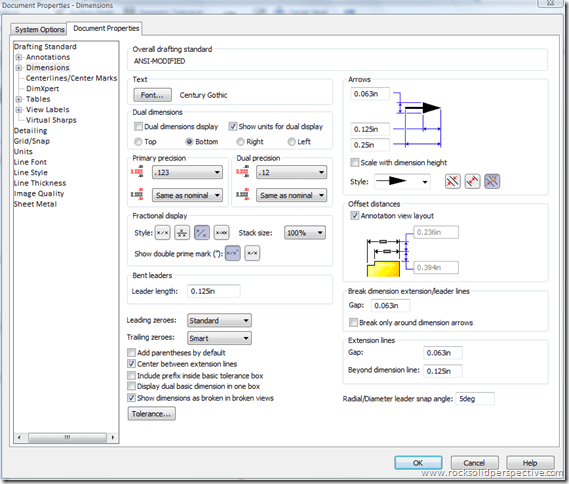Select outside arrow placement icon
This screenshot has height=484, width=569.
[453, 181]
